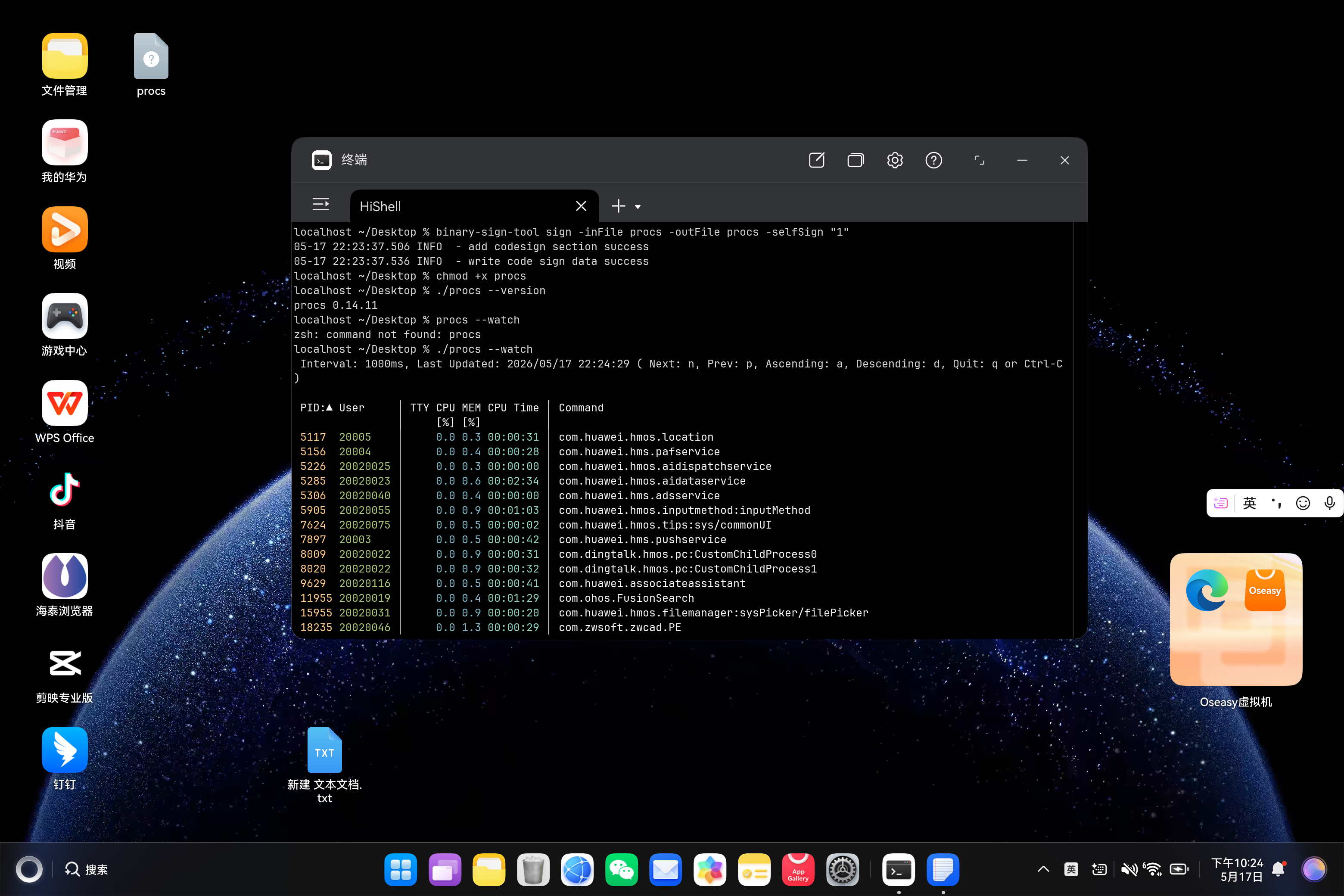The width and height of the screenshot is (1344, 896).
Task: Open WeChat from the dock
Action: [621, 870]
